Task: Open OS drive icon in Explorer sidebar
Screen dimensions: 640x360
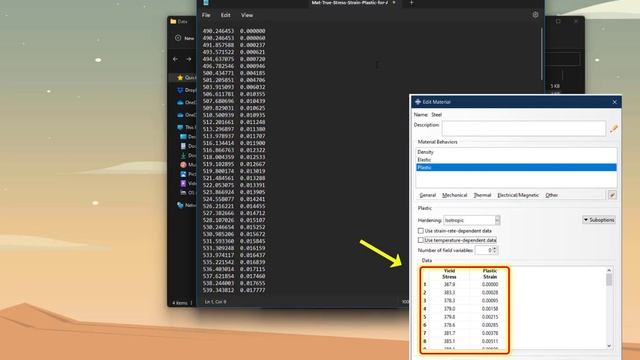Action: [x=183, y=193]
